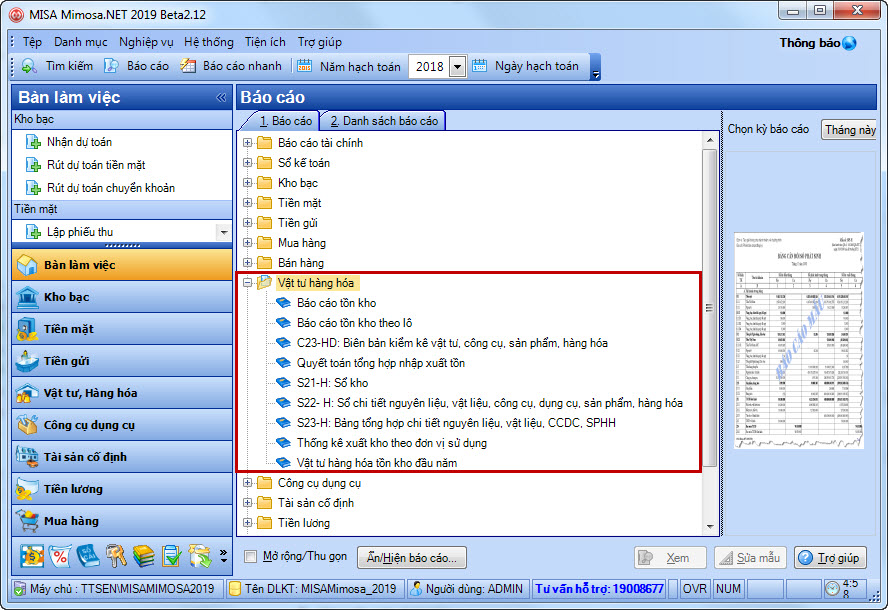Click the keys icon in bottom strip
Viewport: 888px width, 610px height.
116,556
